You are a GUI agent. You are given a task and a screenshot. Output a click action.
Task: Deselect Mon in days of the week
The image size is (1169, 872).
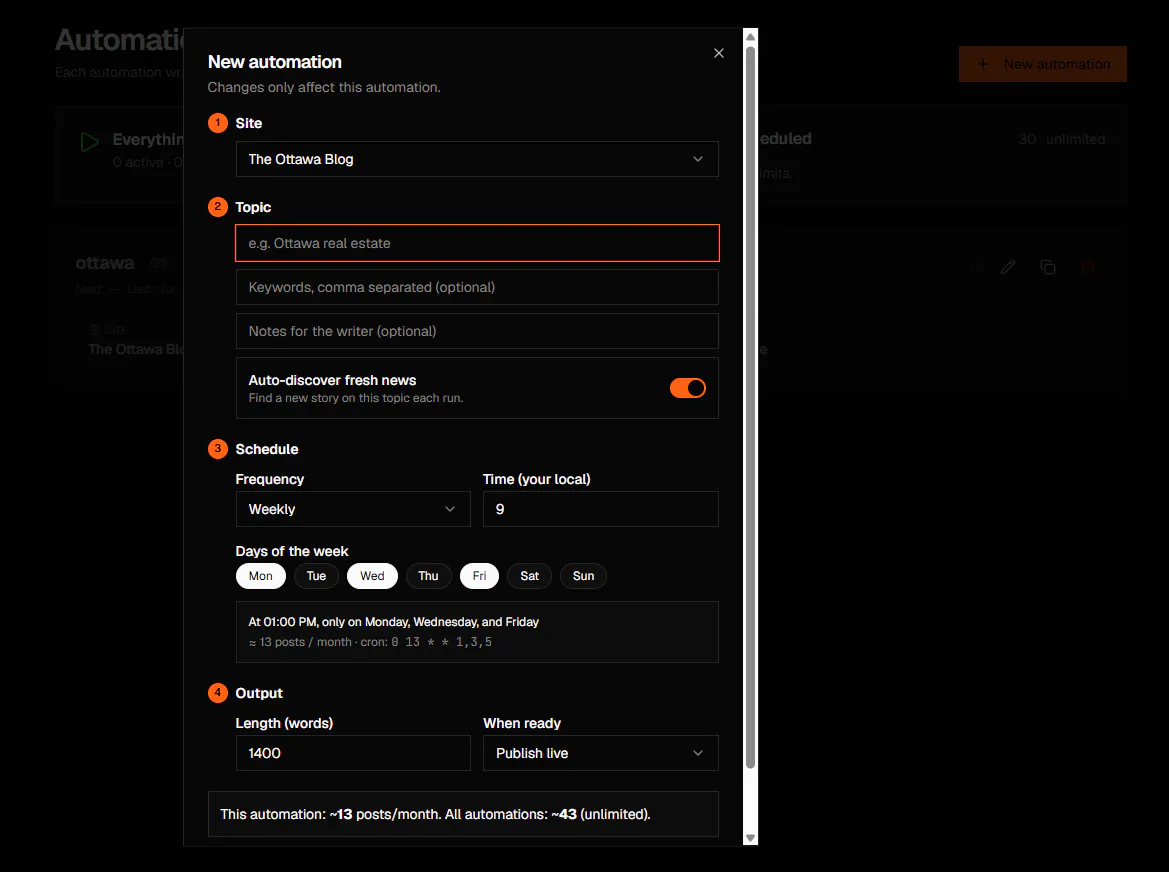click(x=261, y=575)
